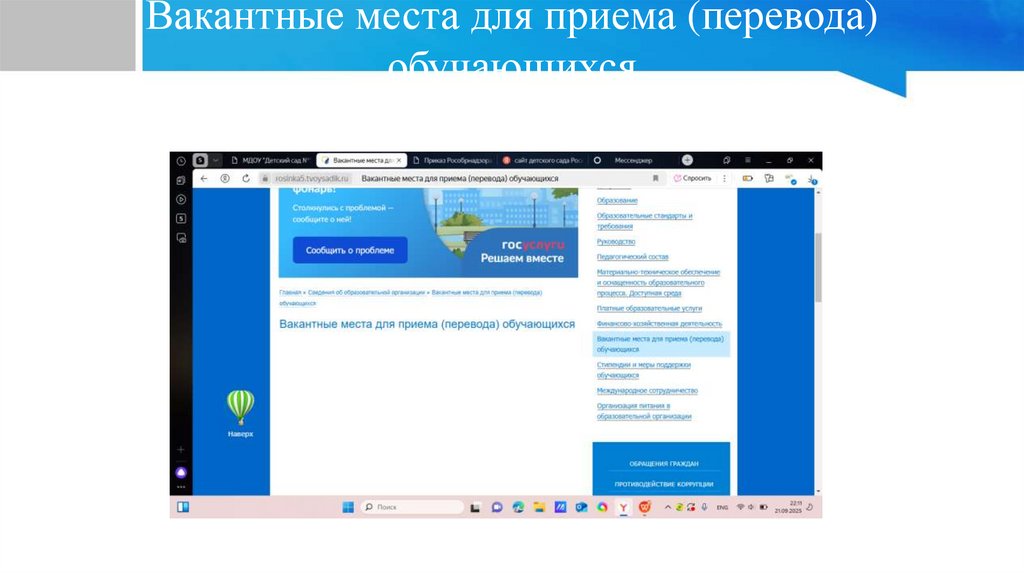Open File Explorer from the taskbar
Image resolution: width=1024 pixels, height=574 pixels.
[539, 507]
